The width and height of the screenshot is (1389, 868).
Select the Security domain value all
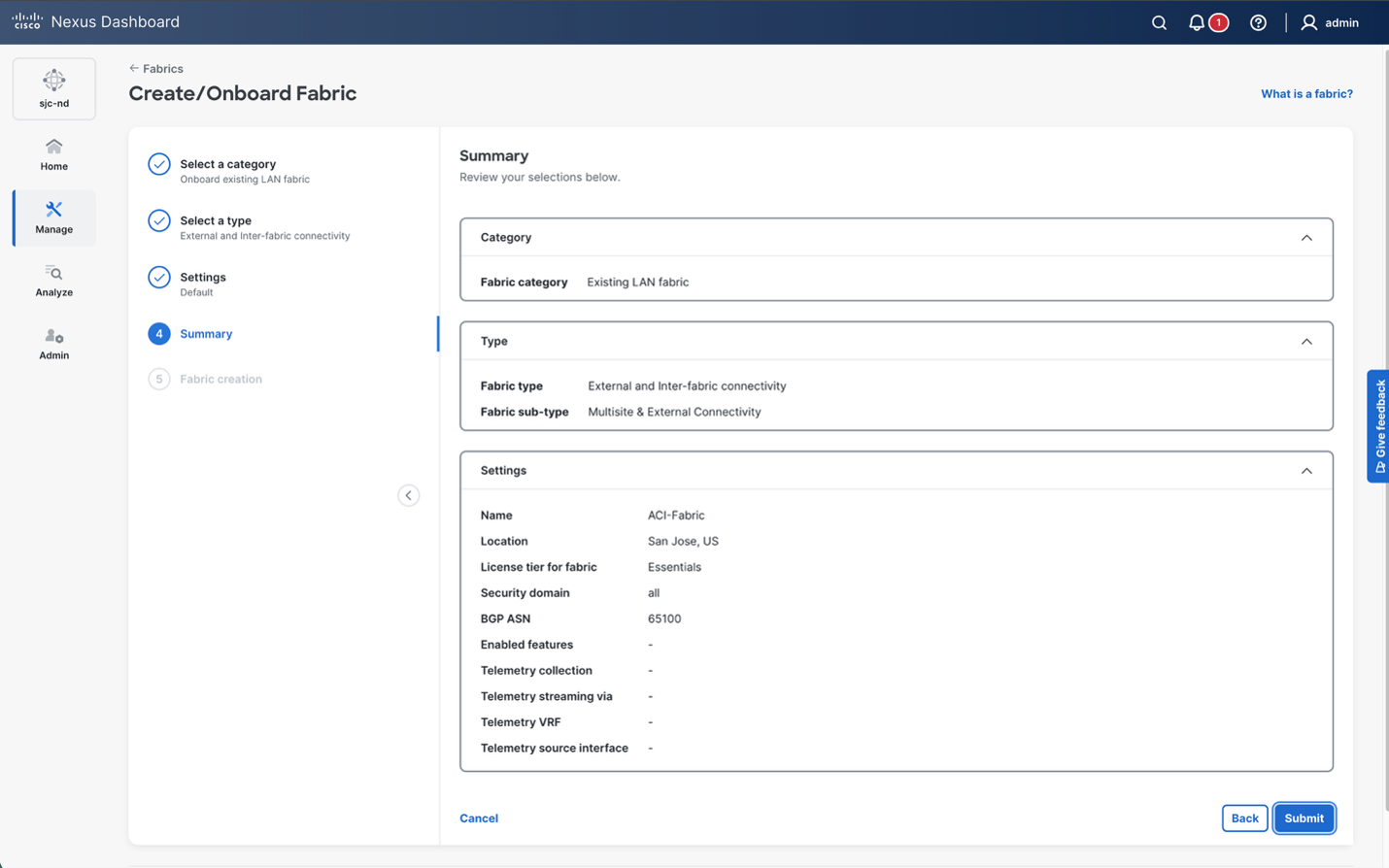point(654,593)
